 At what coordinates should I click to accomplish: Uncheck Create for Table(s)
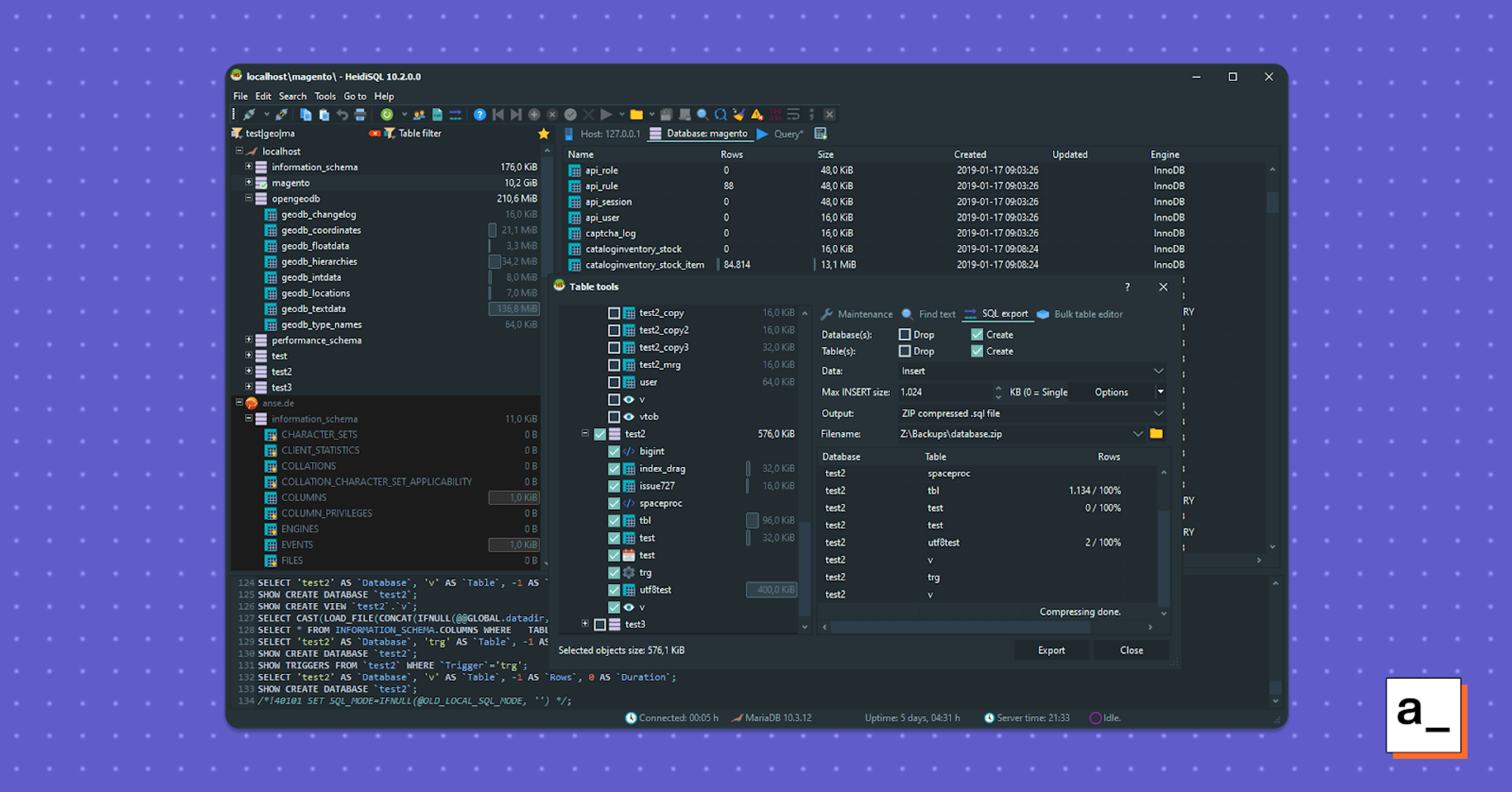coord(977,351)
